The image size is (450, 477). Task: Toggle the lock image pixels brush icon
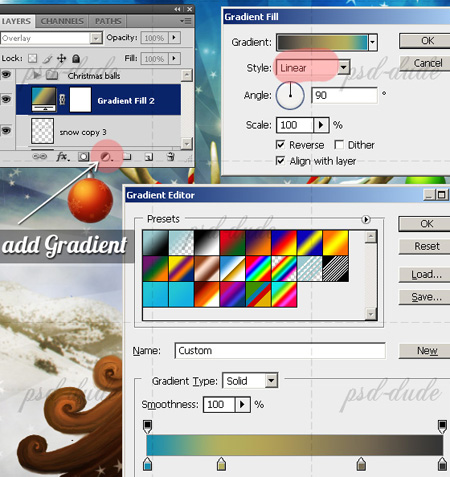[47, 59]
